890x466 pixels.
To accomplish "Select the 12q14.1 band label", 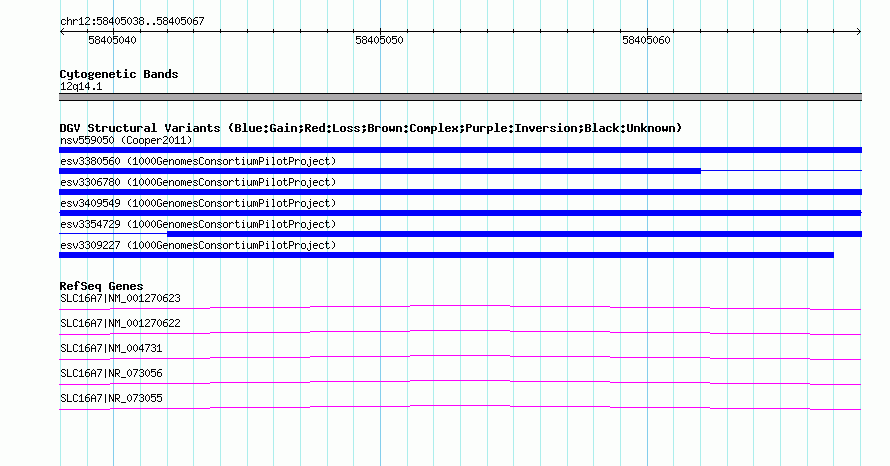I will (81, 86).
